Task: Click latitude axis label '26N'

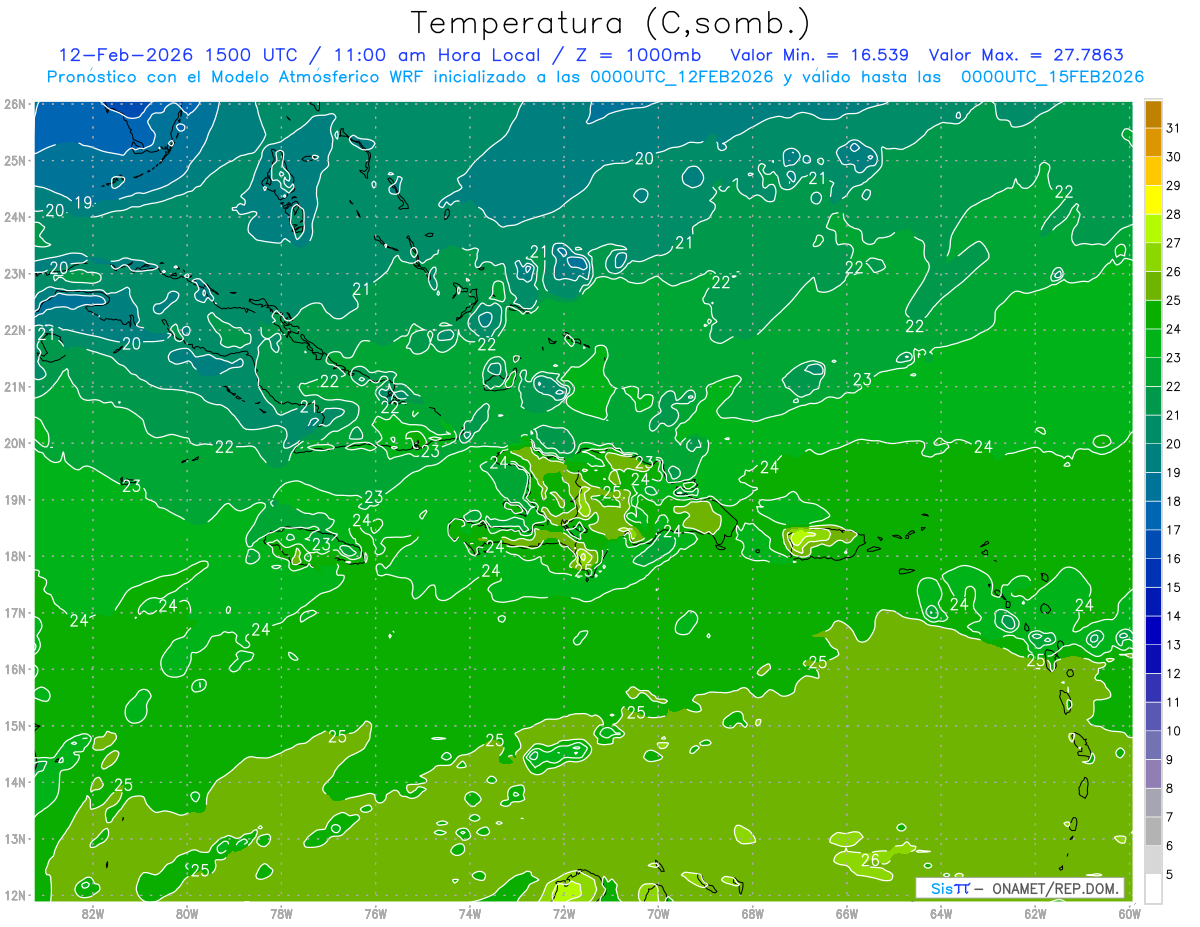Action: coord(15,104)
